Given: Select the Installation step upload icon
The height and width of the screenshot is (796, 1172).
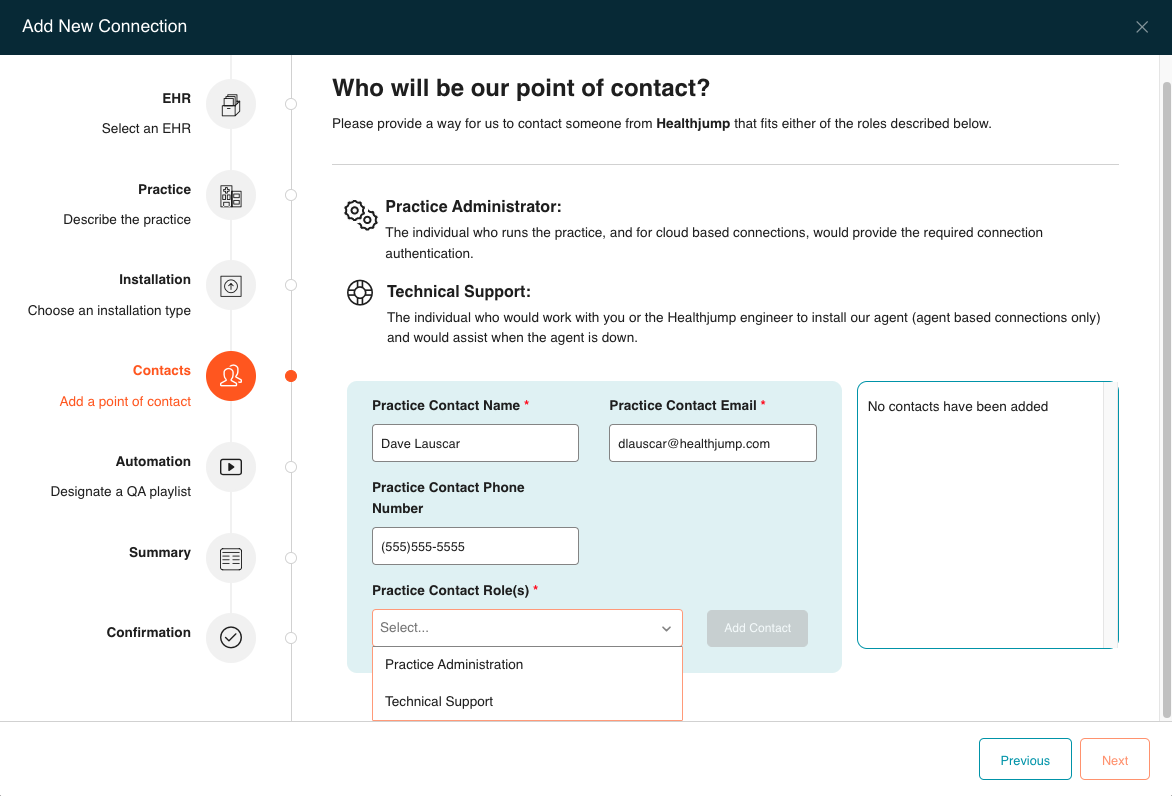Looking at the screenshot, I should pyautogui.click(x=231, y=286).
